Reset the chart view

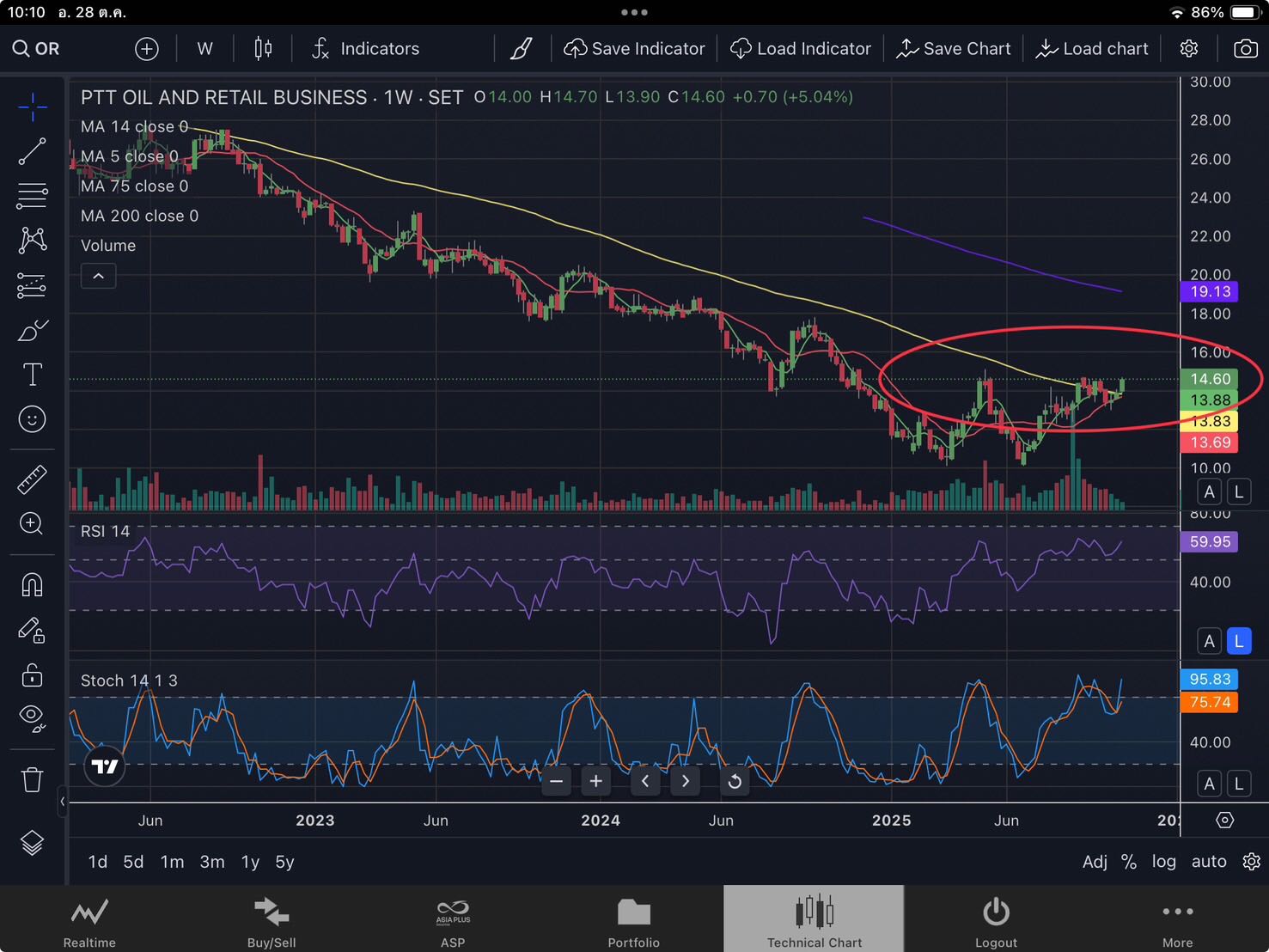click(735, 782)
